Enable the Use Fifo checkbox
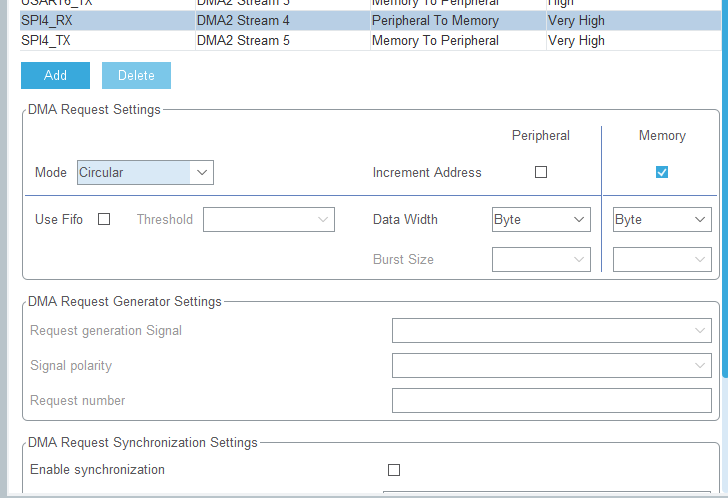728x499 pixels. (x=104, y=219)
